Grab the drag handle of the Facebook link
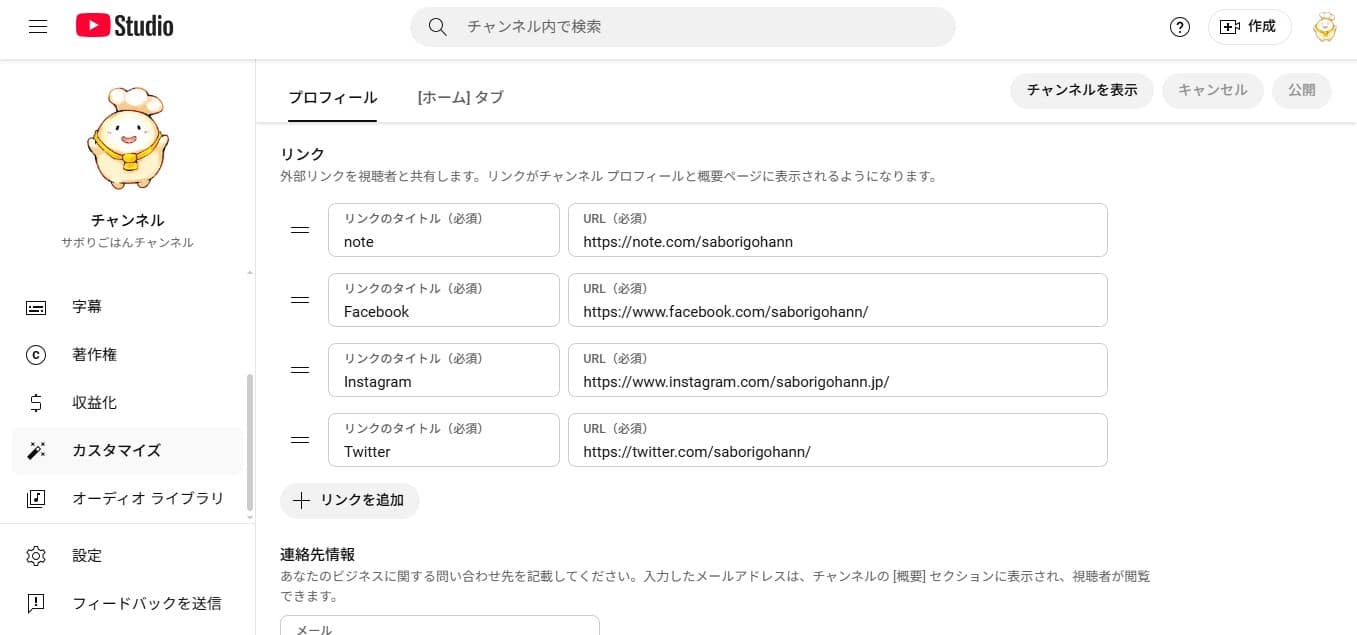This screenshot has height=635, width=1357. [x=300, y=300]
